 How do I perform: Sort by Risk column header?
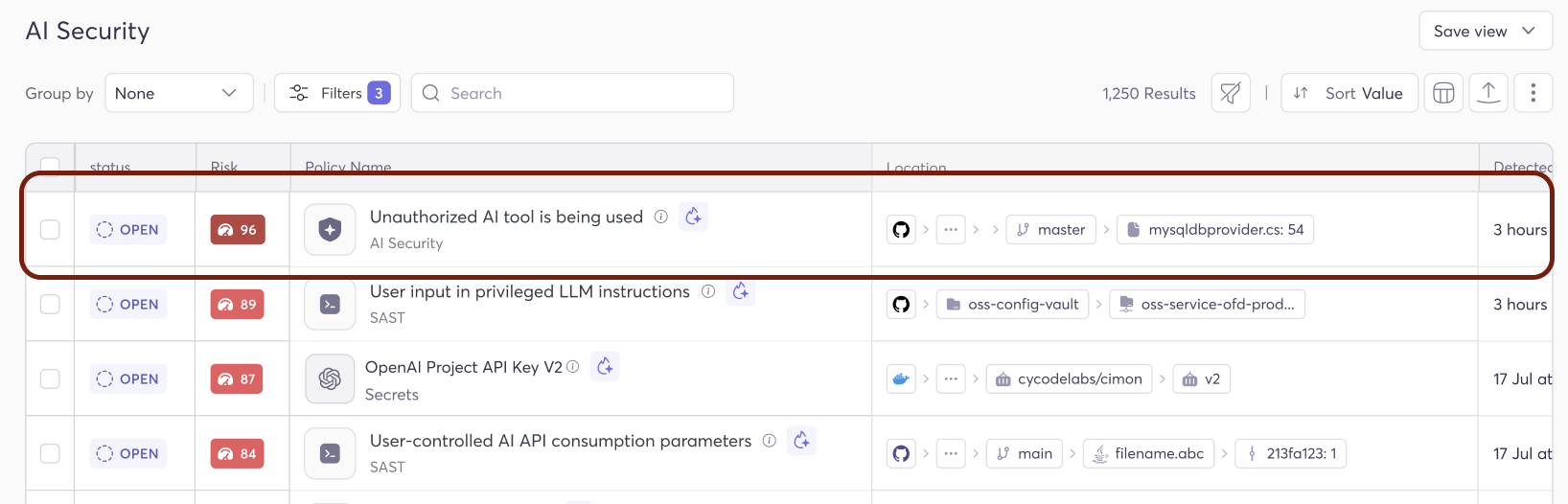coord(224,167)
